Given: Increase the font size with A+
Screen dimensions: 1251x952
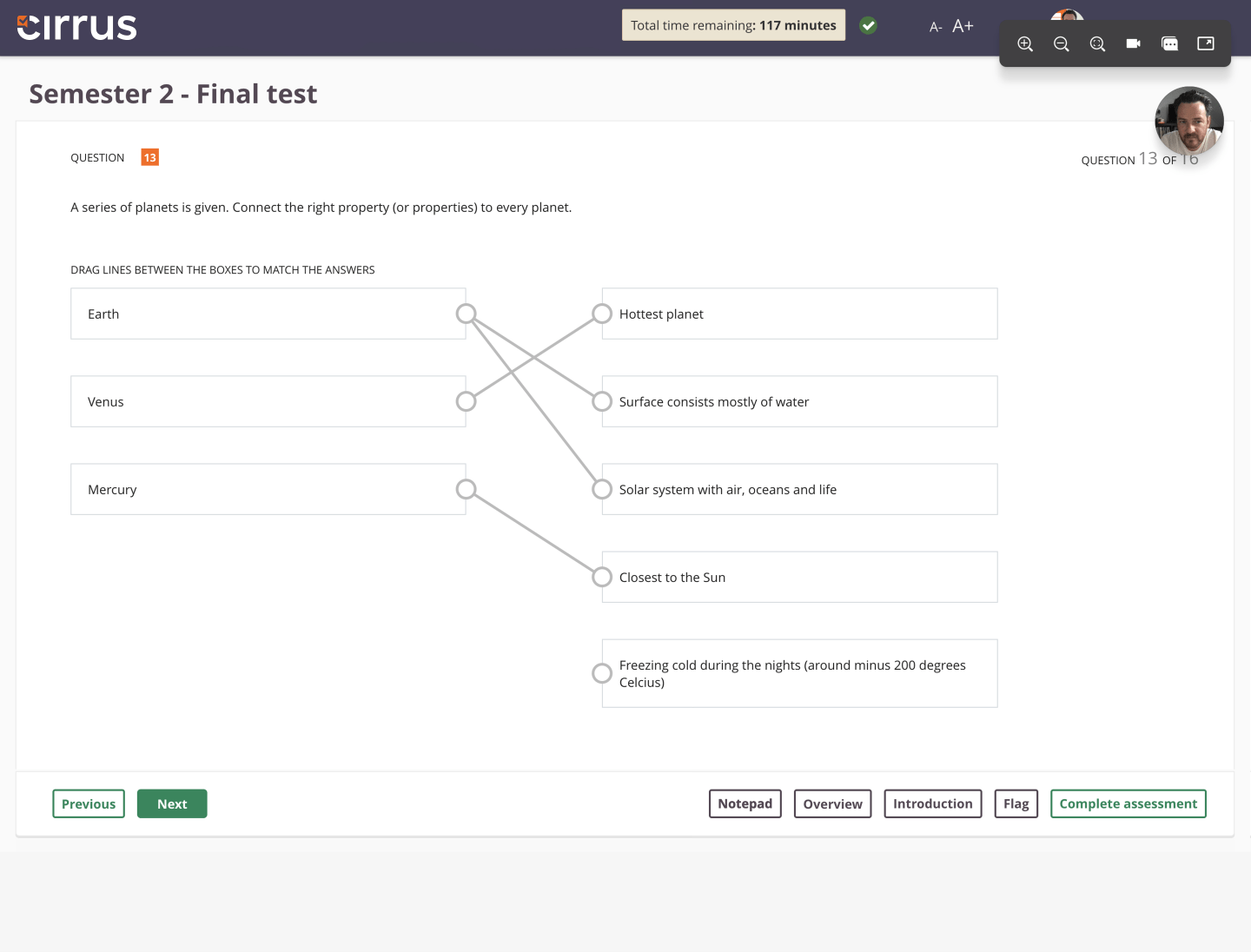Looking at the screenshot, I should tap(963, 25).
